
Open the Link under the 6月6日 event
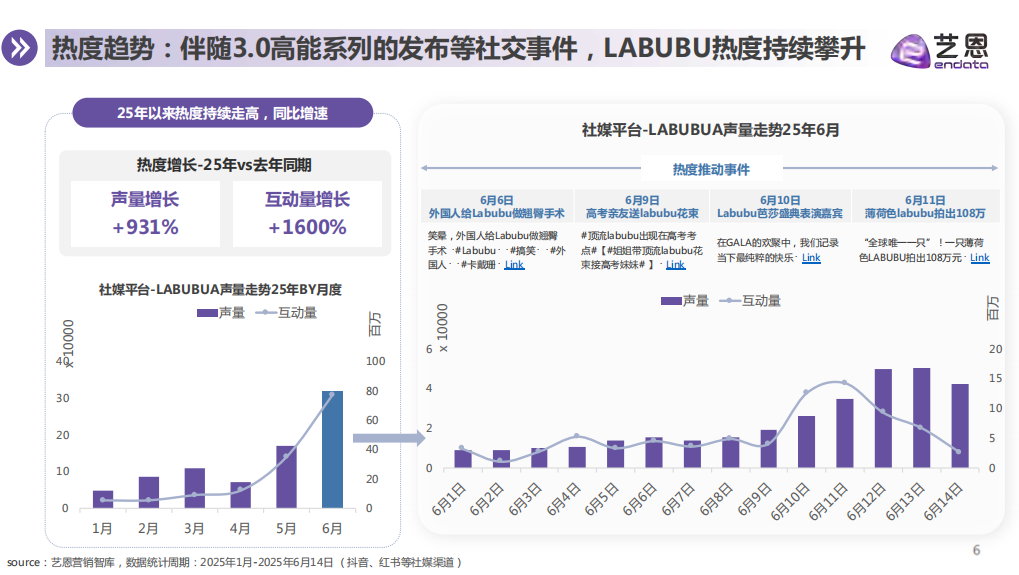tap(514, 265)
